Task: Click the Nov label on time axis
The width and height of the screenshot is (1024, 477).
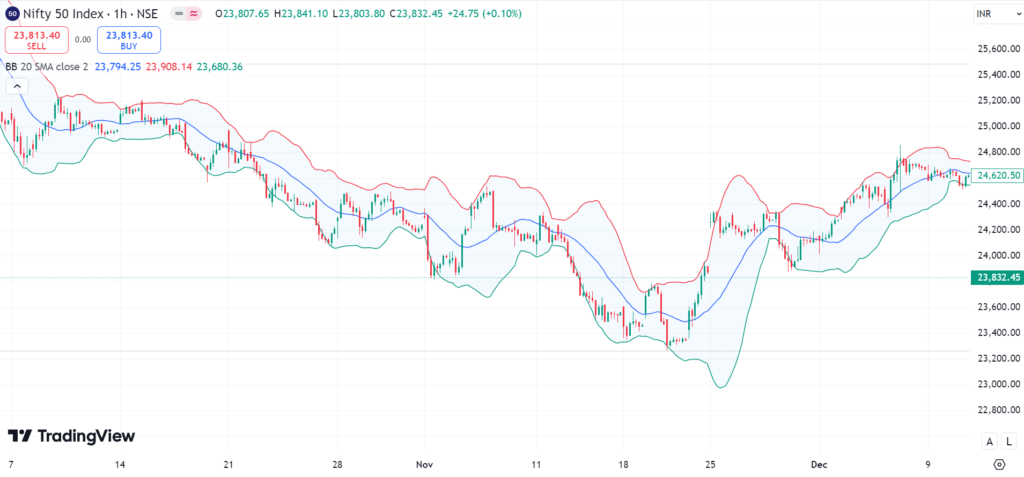Action: pos(424,465)
